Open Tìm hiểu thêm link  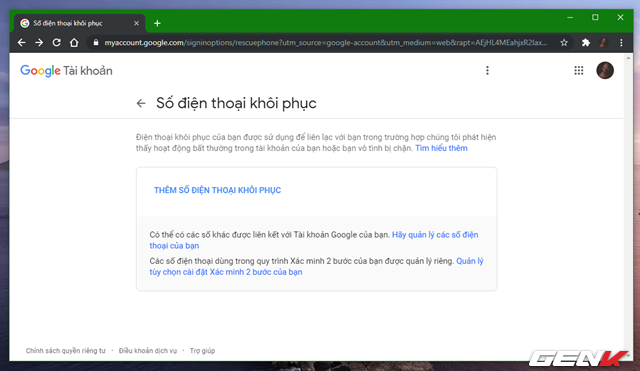point(441,148)
